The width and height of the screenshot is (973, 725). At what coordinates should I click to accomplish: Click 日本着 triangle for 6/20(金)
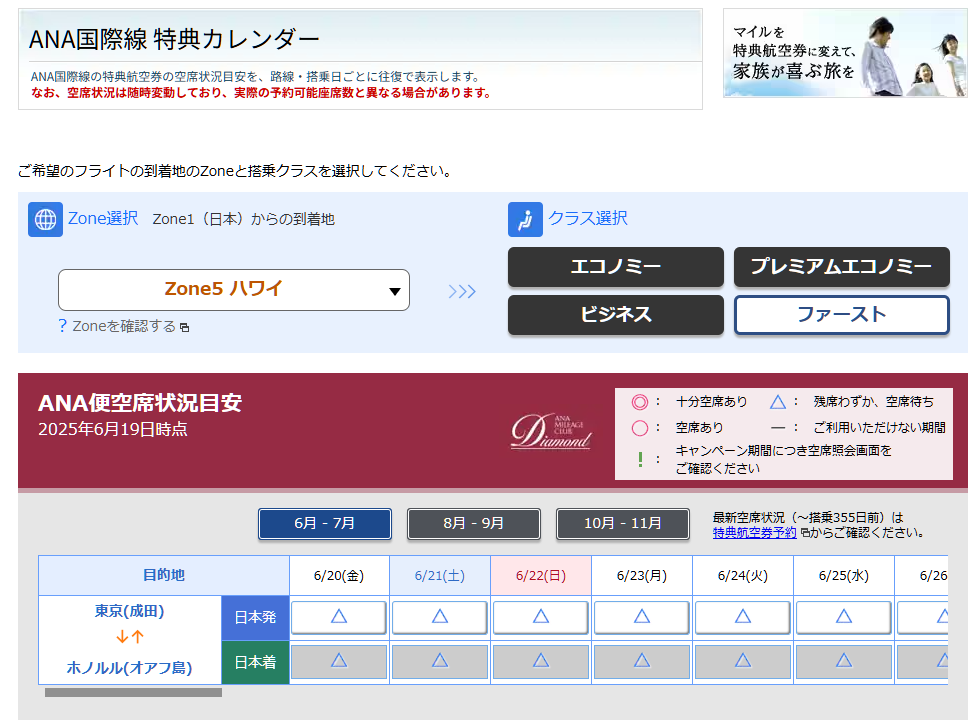(339, 661)
